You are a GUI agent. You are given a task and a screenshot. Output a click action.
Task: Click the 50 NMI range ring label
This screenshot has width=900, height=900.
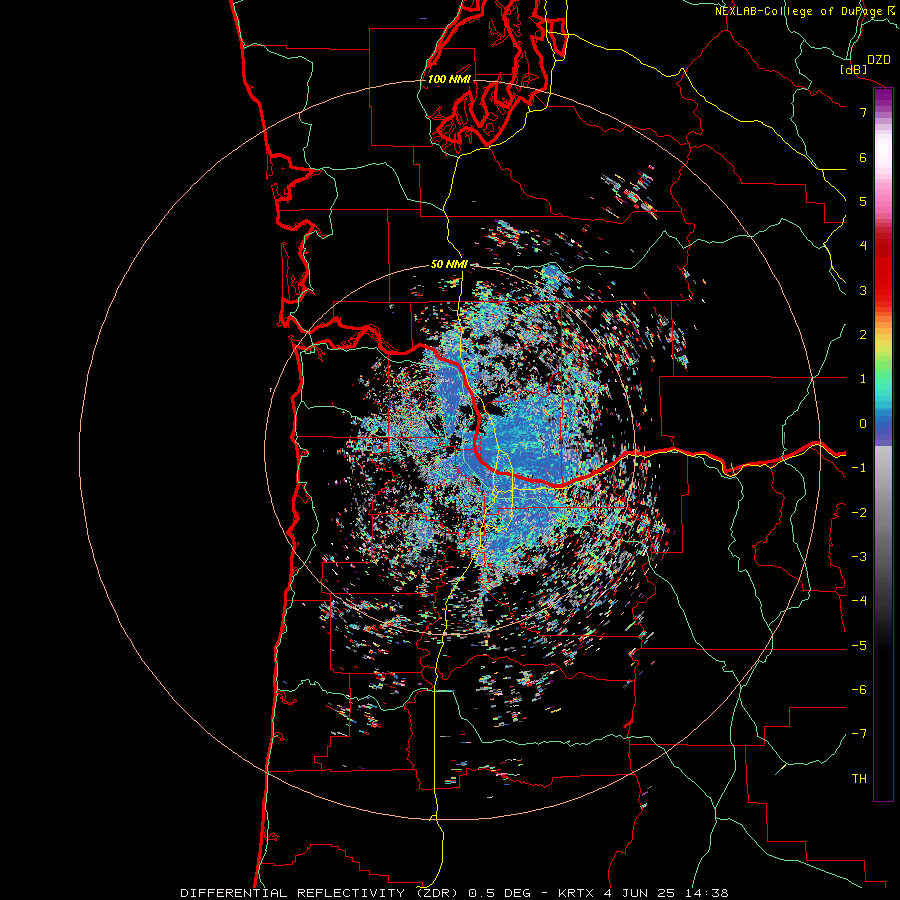[449, 265]
